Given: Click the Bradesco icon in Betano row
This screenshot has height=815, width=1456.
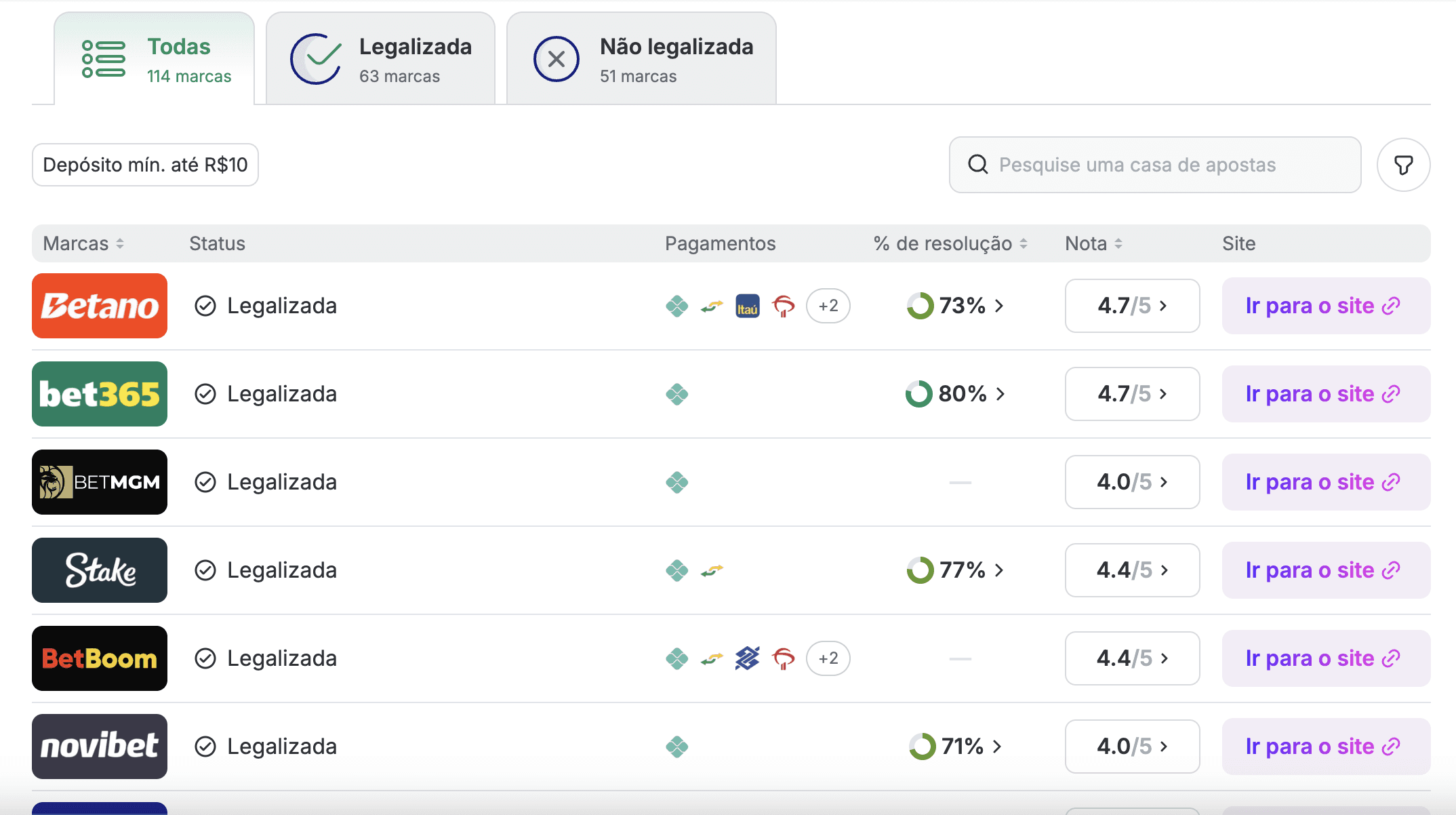Looking at the screenshot, I should pyautogui.click(x=784, y=306).
